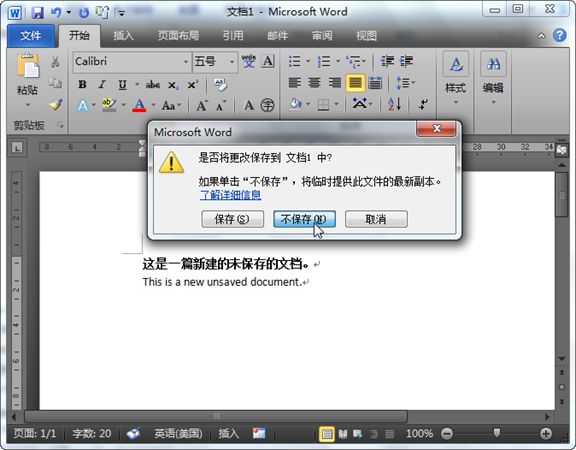Toggle superscript formatting
Viewport: 576px width, 450px height.
(192, 84)
